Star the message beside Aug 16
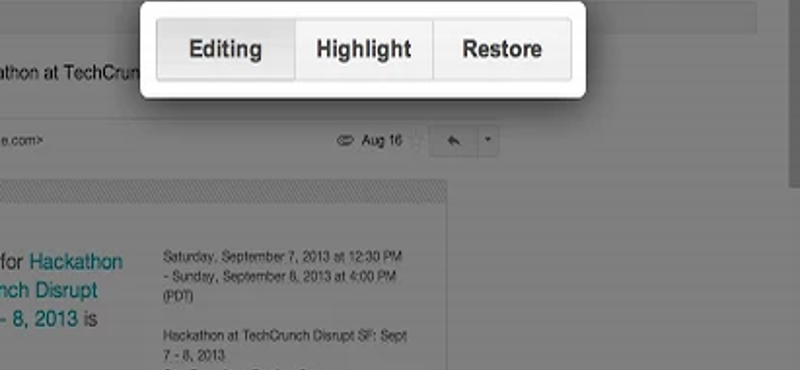The image size is (800, 370). (x=416, y=140)
